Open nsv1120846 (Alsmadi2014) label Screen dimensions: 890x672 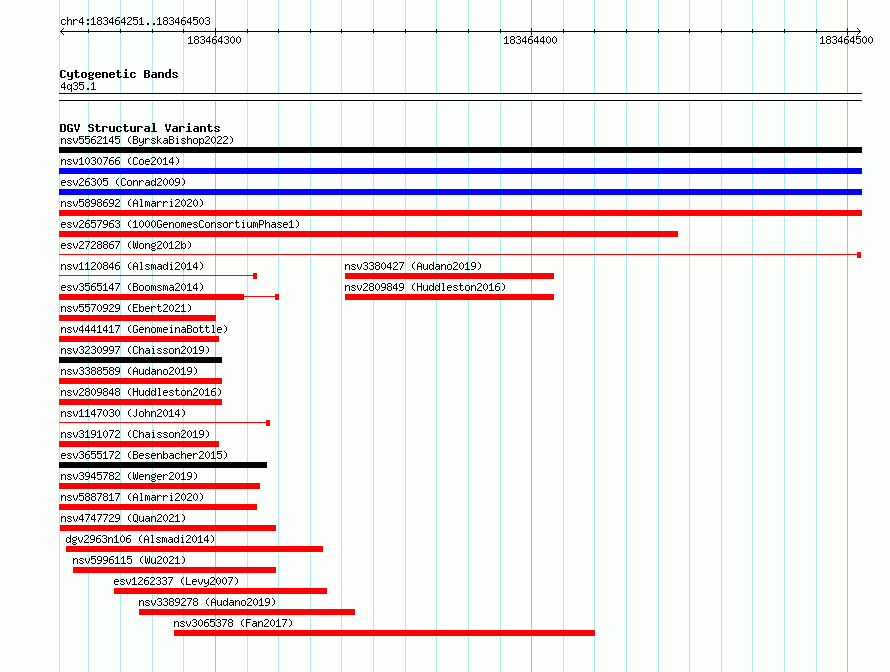click(x=132, y=266)
